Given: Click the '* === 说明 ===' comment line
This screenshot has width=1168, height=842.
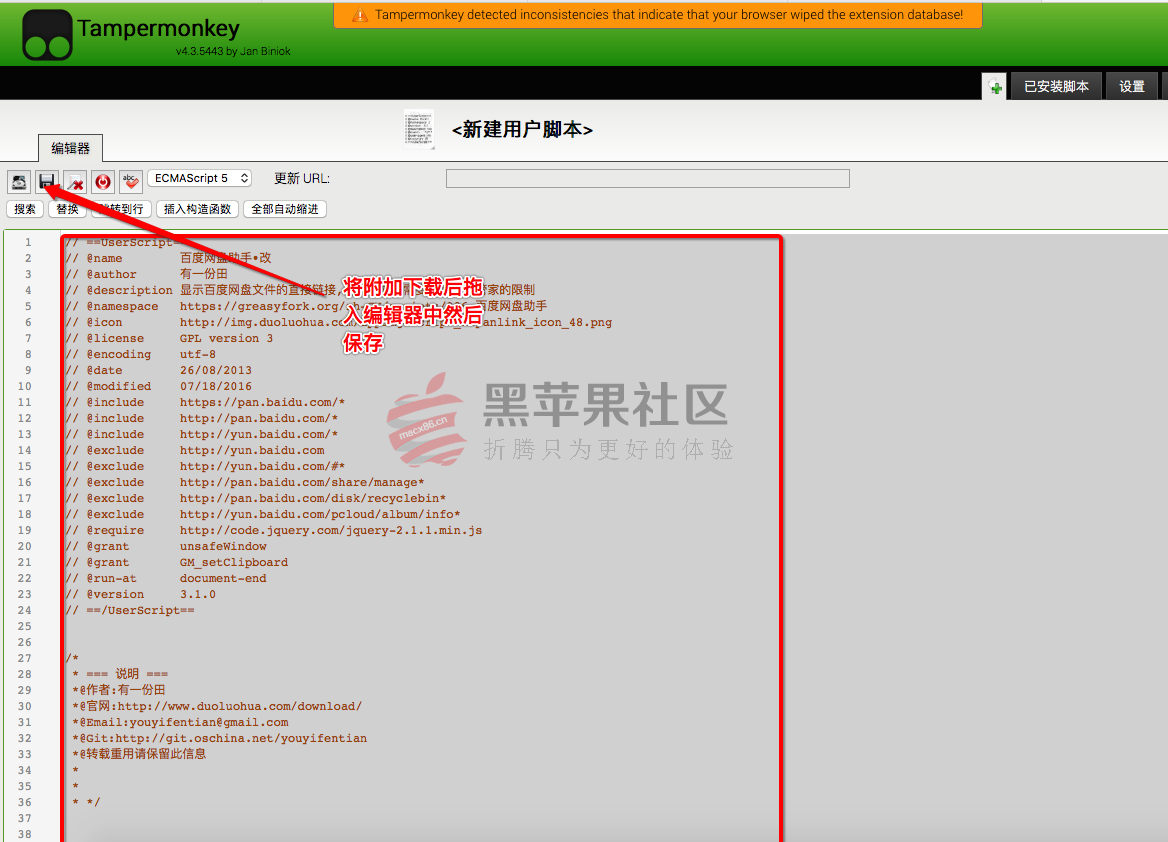Looking at the screenshot, I should click(x=120, y=674).
